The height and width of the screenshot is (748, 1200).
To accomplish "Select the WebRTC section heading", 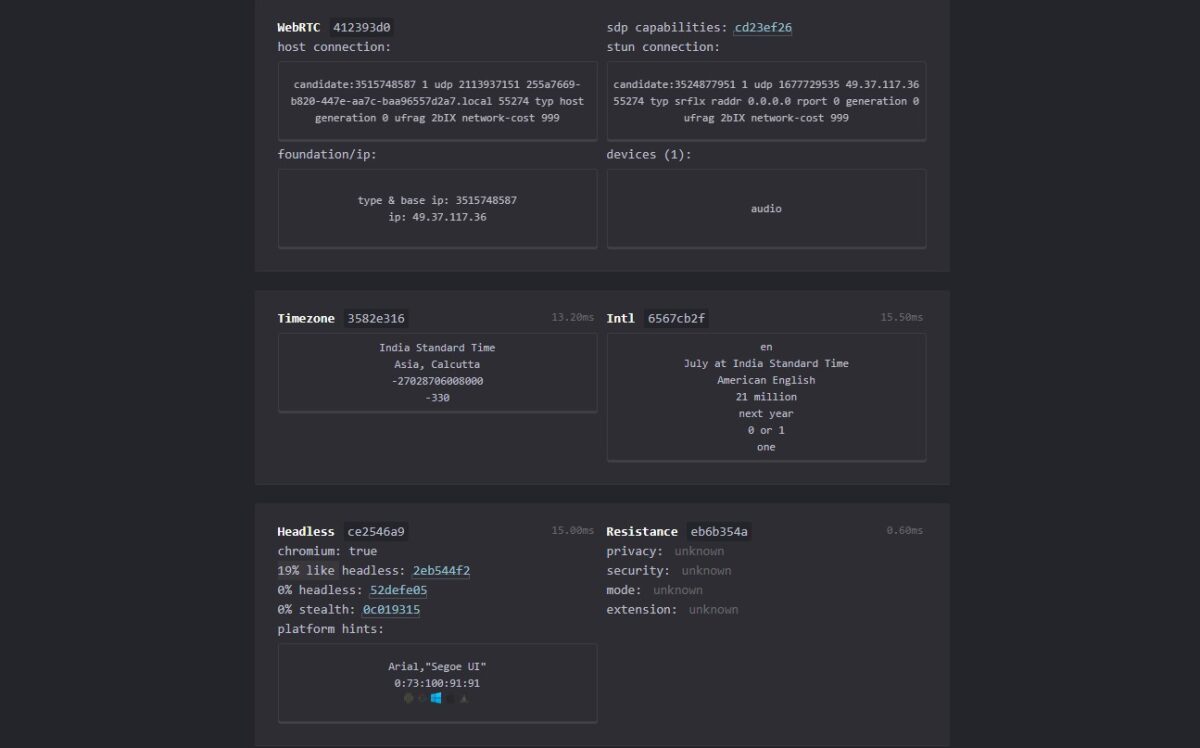I will [299, 28].
